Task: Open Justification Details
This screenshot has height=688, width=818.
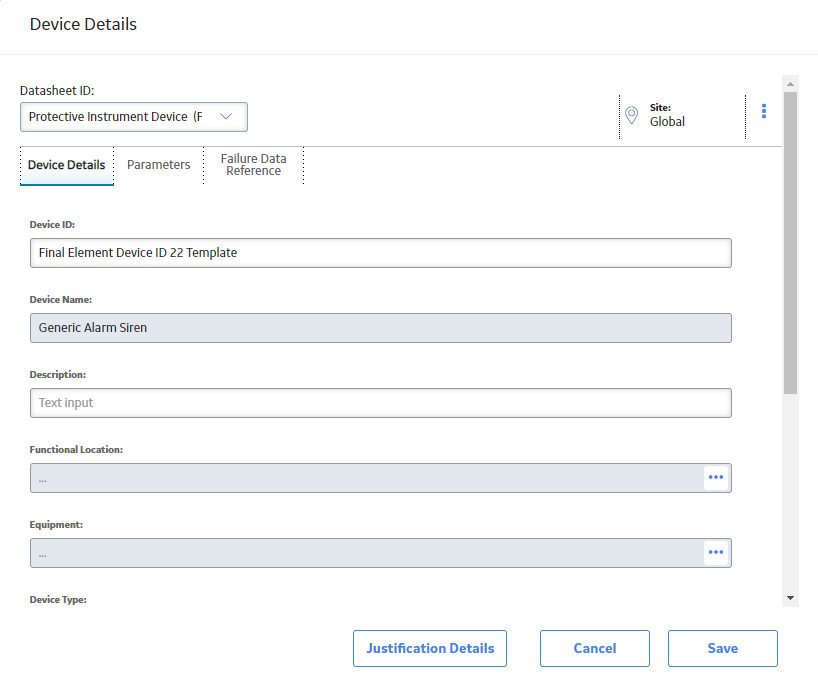Action: click(x=430, y=648)
